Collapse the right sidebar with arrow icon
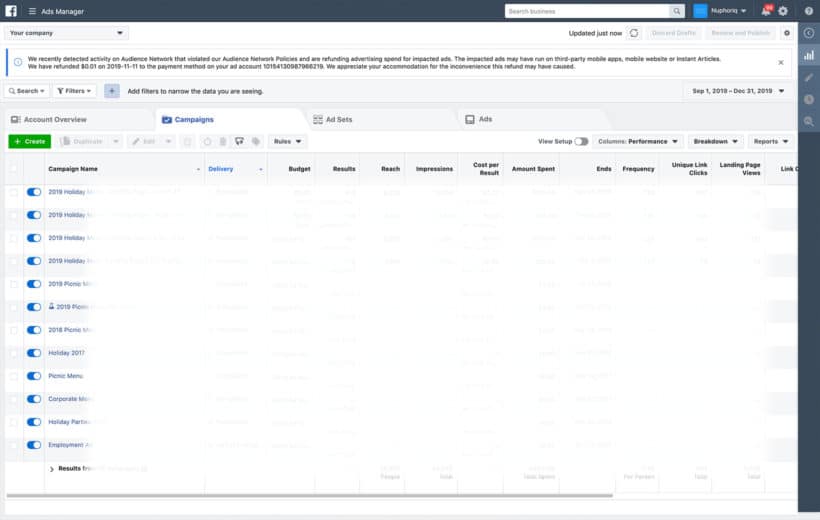Image resolution: width=820 pixels, height=520 pixels. 809,33
